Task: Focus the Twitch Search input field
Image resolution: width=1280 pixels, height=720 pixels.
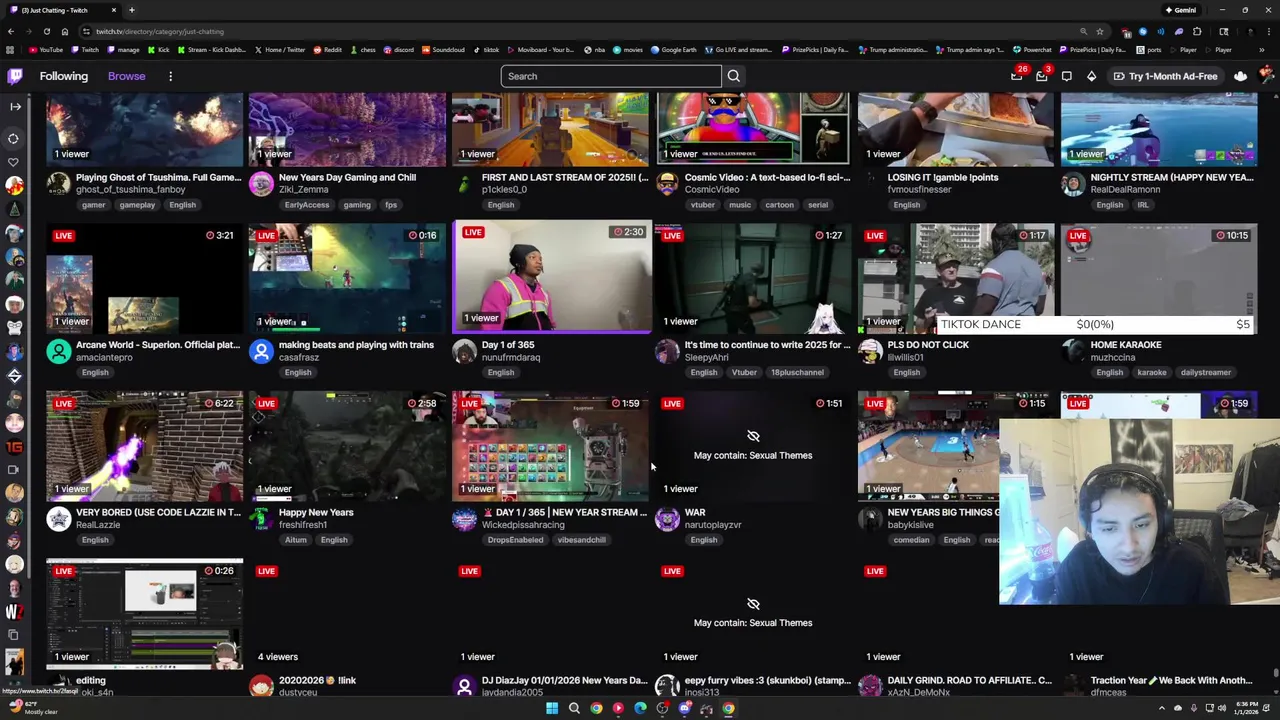Action: click(610, 76)
